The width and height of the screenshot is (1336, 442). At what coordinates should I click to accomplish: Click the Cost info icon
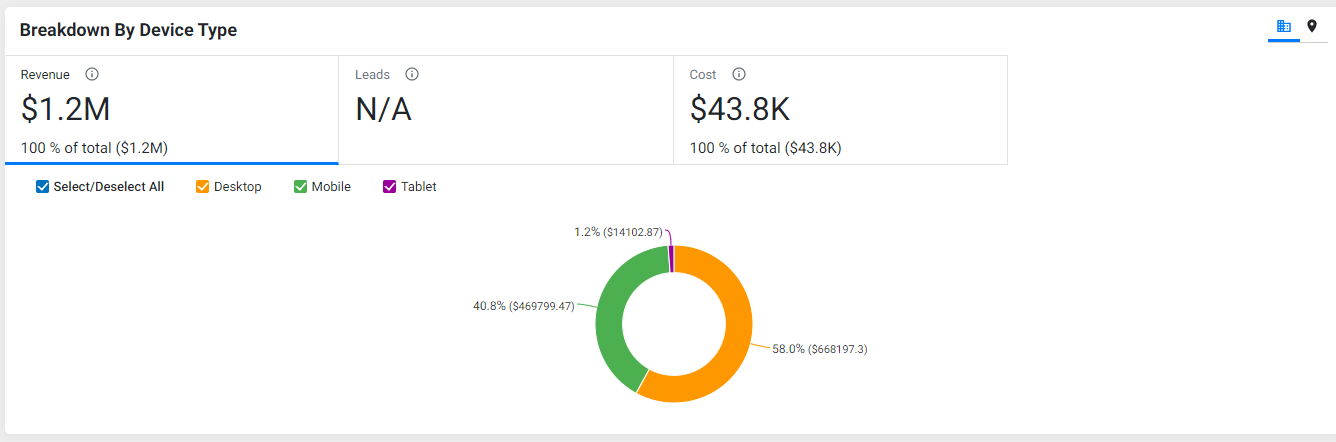(739, 74)
